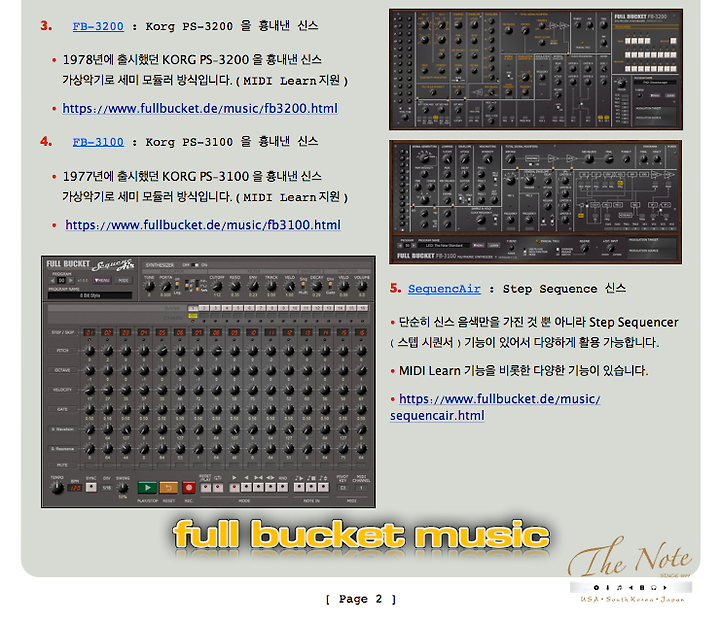Toggle the Leg. switch beside Porta knob
The image size is (720, 620).
point(177,285)
